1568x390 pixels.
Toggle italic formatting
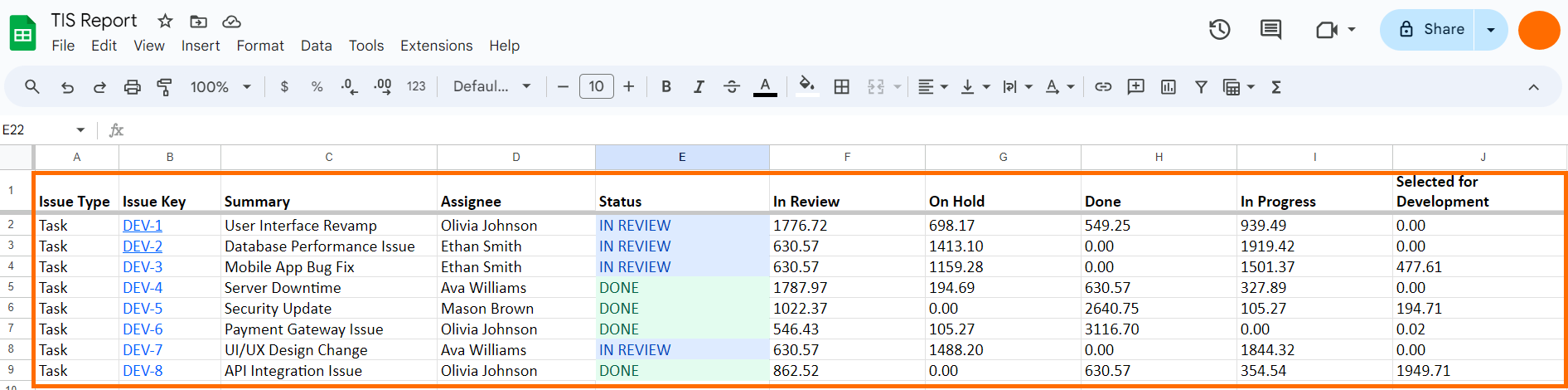(699, 87)
